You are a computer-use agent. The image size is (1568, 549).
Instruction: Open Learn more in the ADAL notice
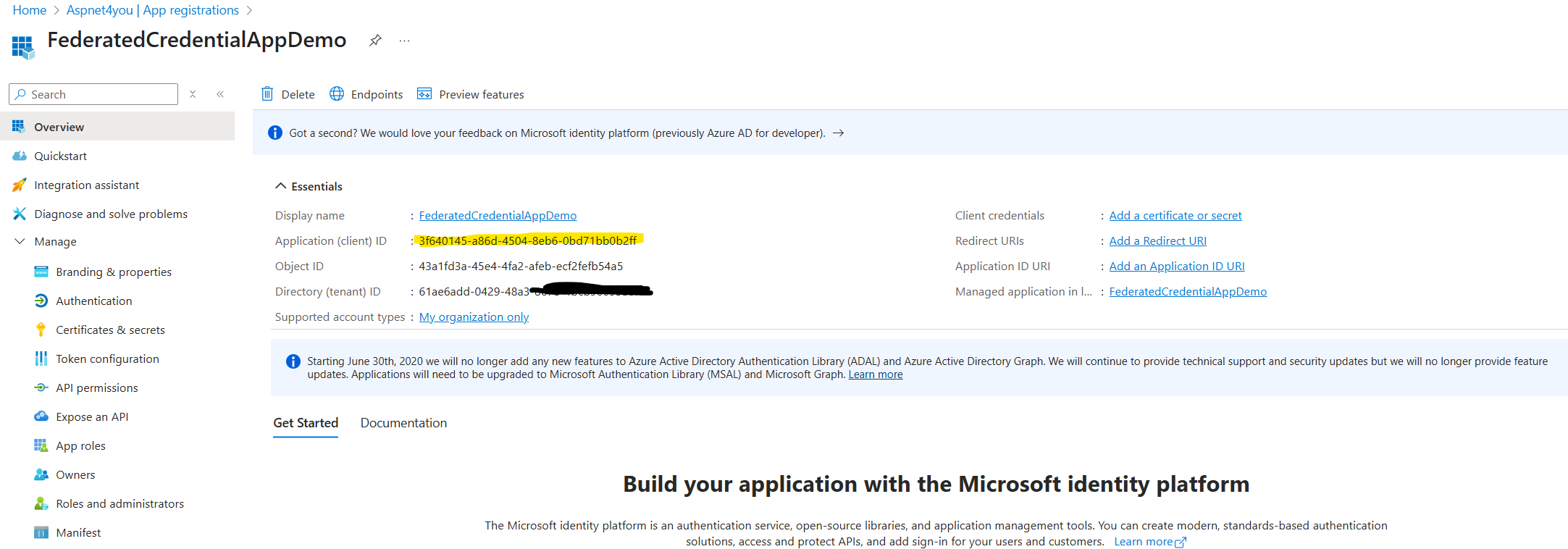pos(876,374)
